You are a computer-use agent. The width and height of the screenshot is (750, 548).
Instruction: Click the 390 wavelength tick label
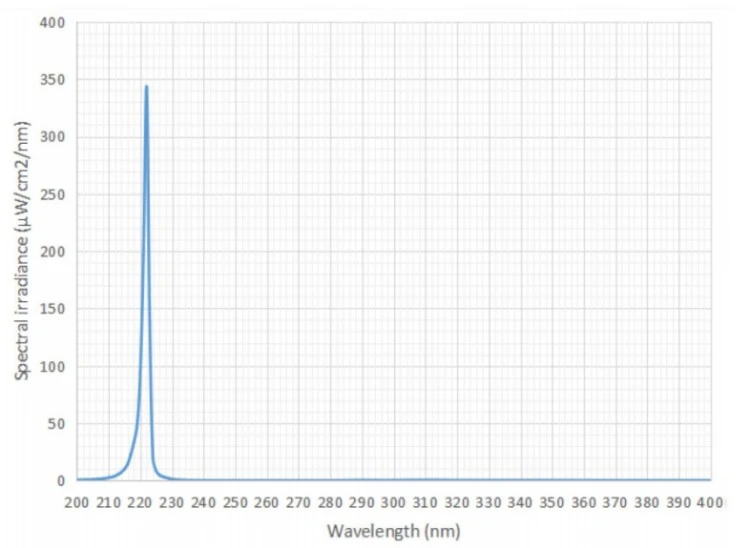point(678,503)
